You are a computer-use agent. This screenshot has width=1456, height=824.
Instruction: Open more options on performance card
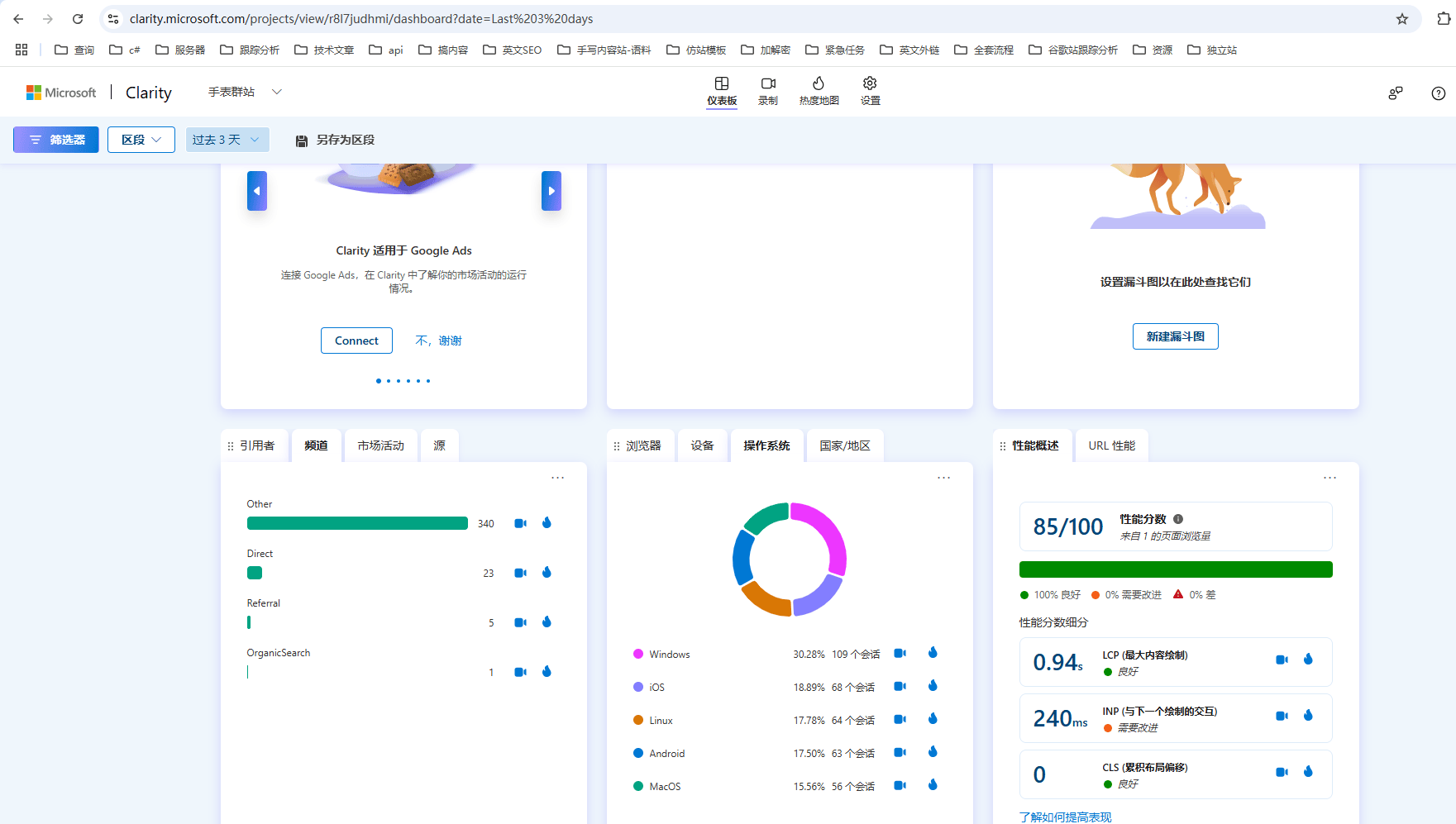click(x=1329, y=478)
